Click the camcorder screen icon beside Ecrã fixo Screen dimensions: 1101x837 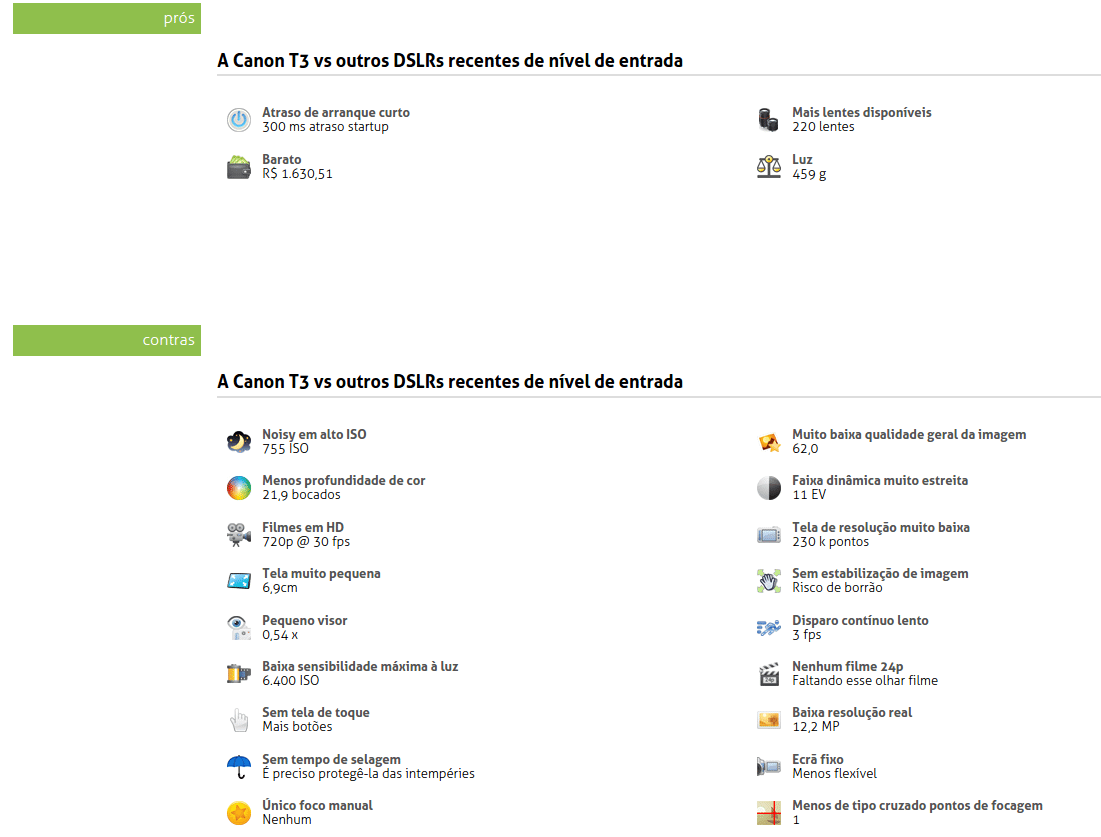coord(769,767)
